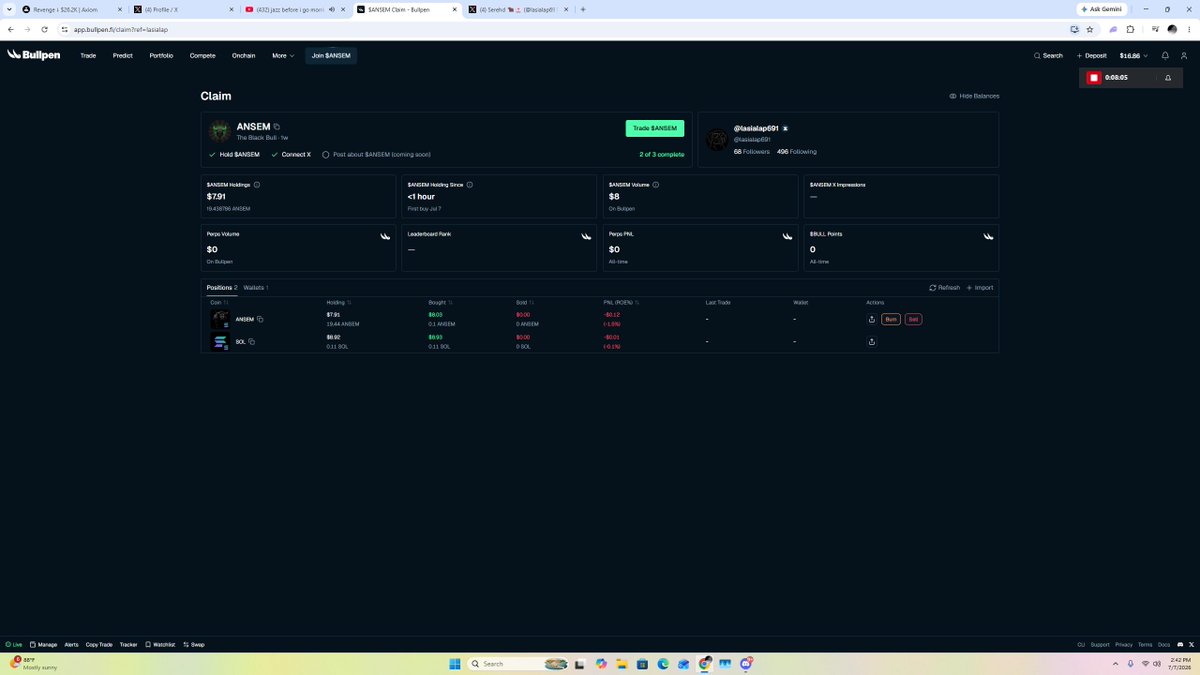
Task: Click the $BULL Points card Bullpen icon
Action: click(988, 236)
